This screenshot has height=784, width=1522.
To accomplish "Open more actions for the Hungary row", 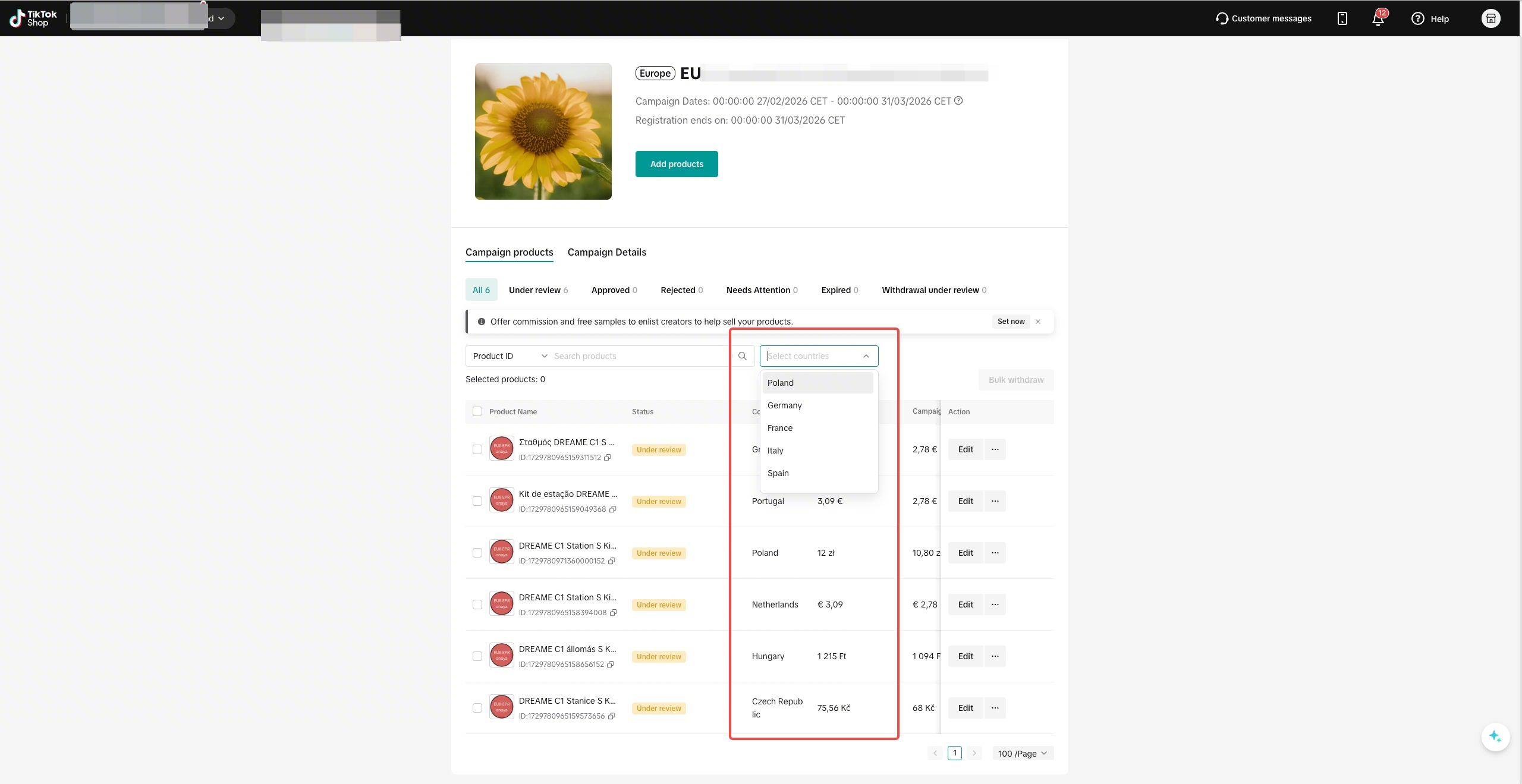I will click(995, 656).
